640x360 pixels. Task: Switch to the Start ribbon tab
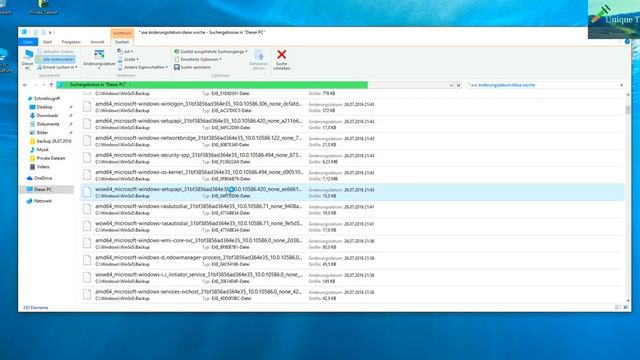[x=47, y=42]
